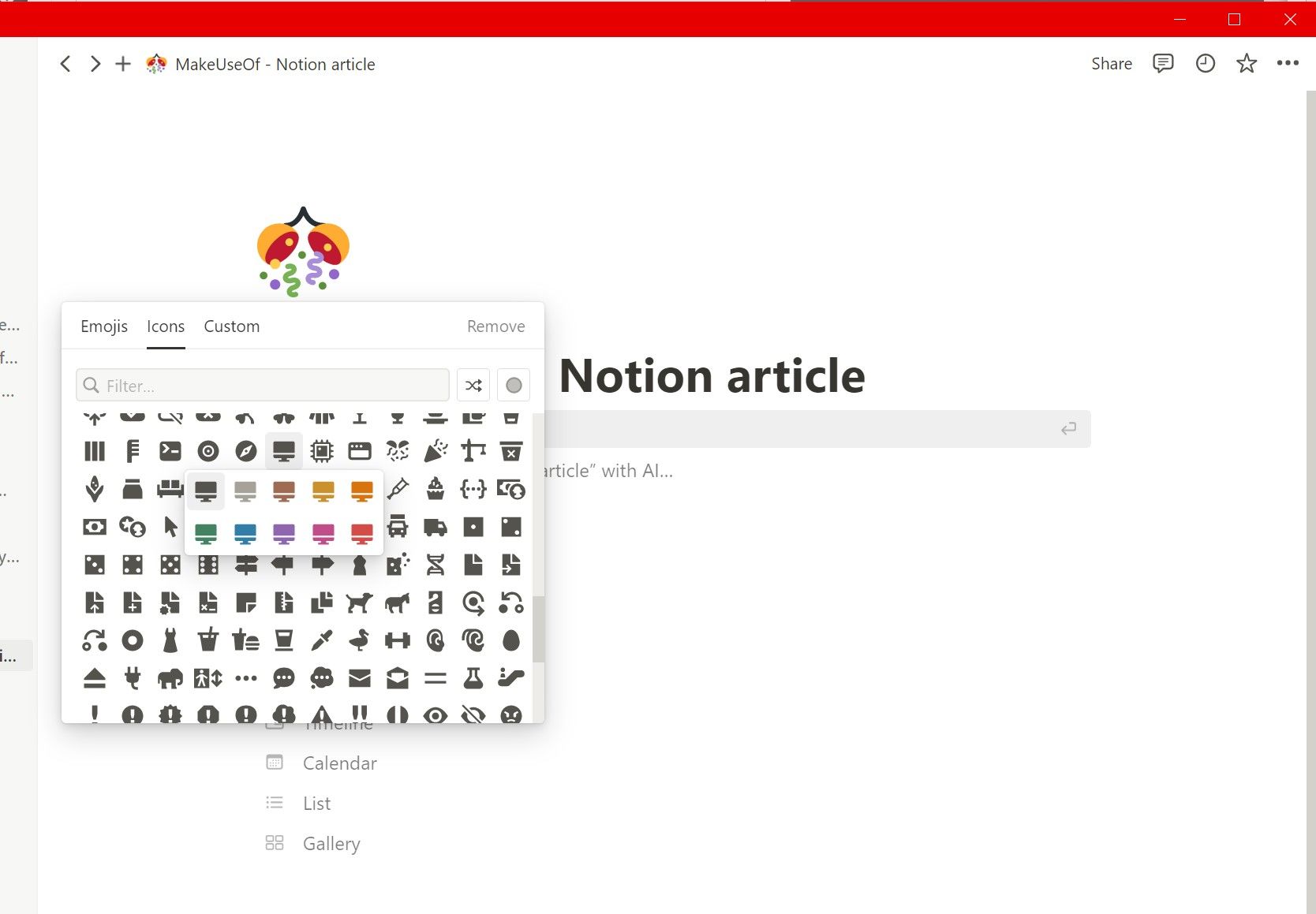Image resolution: width=1316 pixels, height=914 pixels.
Task: Choose the compass icon
Action: 247,450
